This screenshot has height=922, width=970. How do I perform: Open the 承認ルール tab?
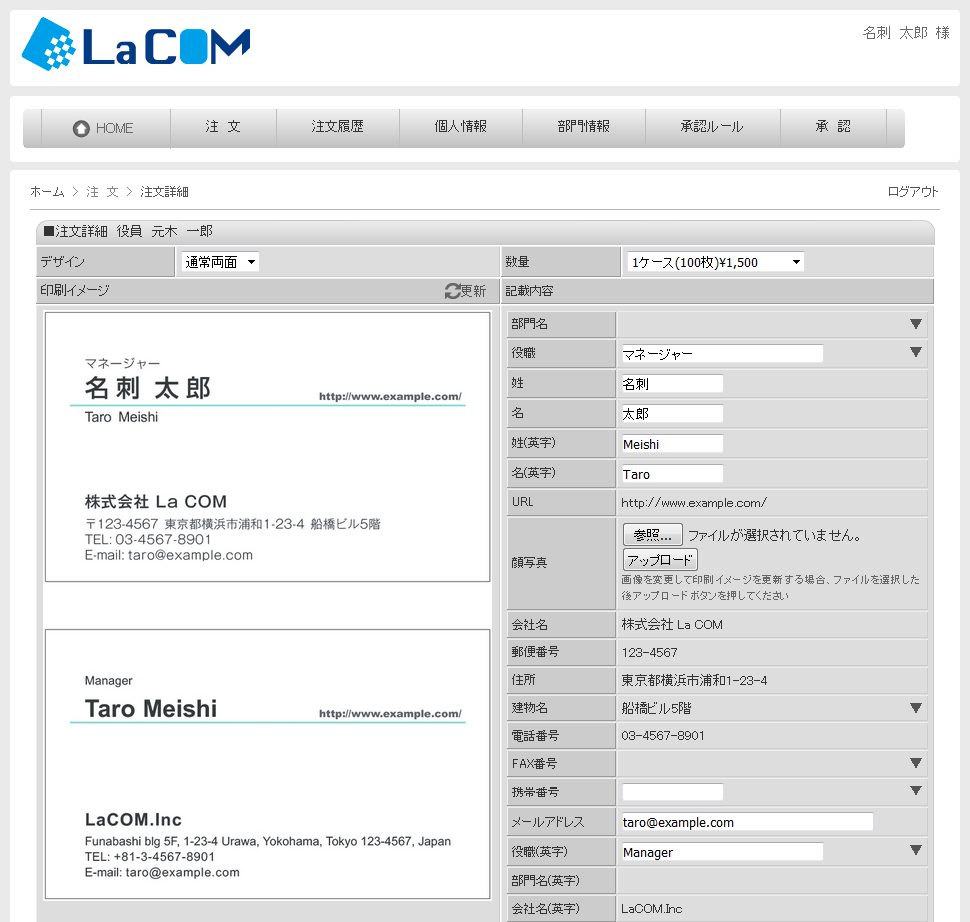[x=711, y=127]
